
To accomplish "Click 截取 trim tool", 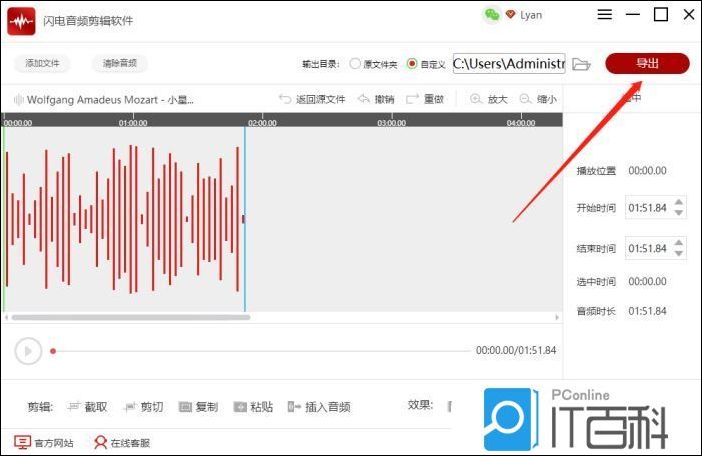I will (87, 407).
